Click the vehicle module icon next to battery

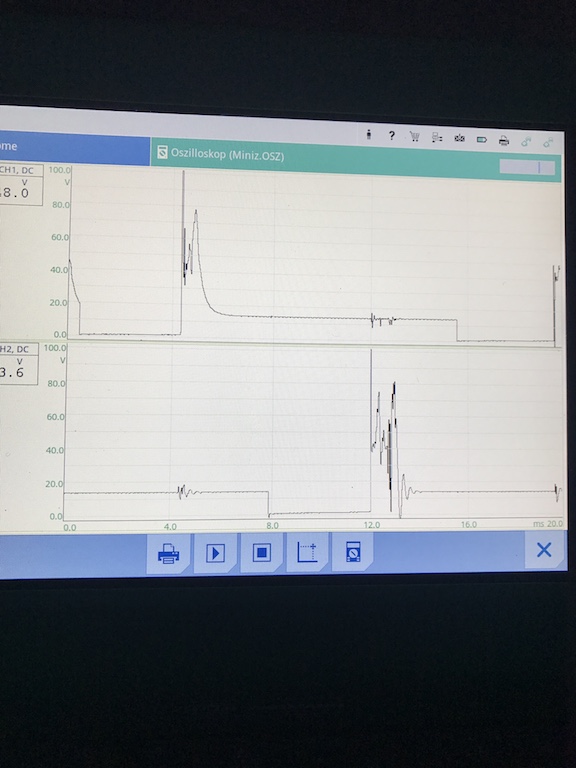(459, 139)
